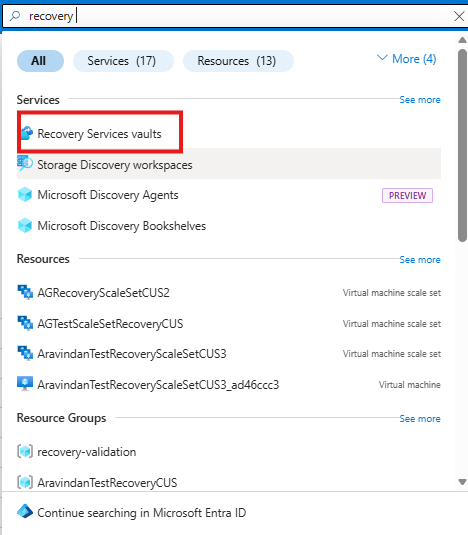Click the AGRecoveryScaleSetCUS2 scale set icon
Screen dimensions: 468x535
point(25,292)
